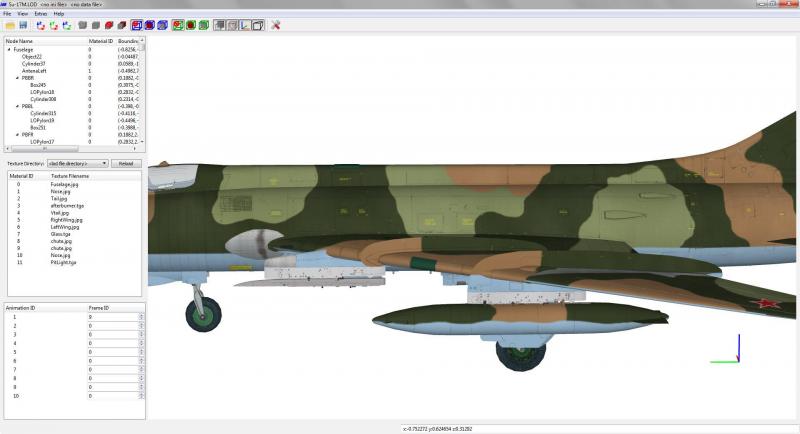Open the Texture Directory dropdown
800x434 pixels.
pyautogui.click(x=78, y=163)
